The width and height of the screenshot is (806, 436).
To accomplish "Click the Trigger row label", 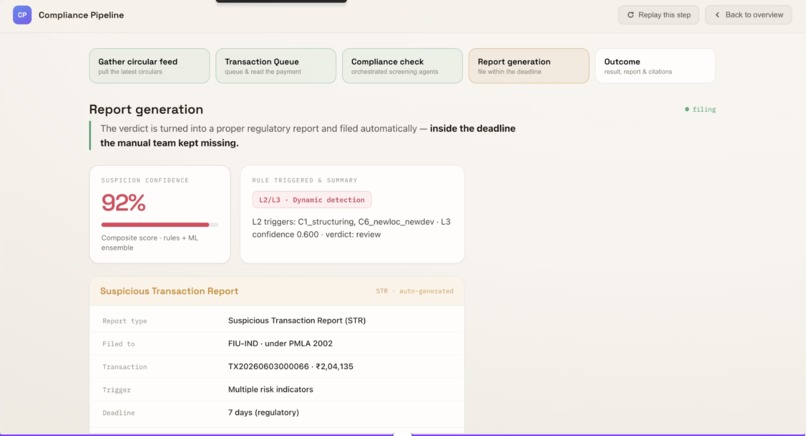I will (x=116, y=390).
